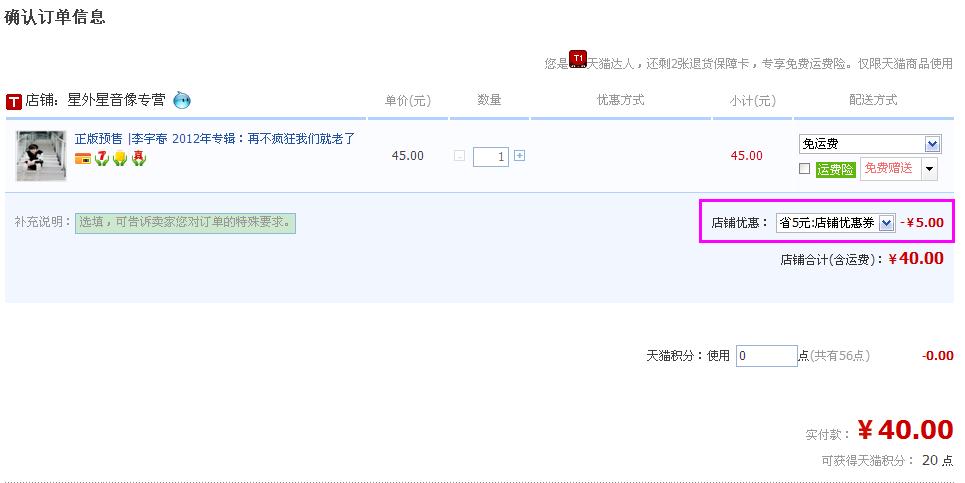Click the green 运费险 label

835,169
